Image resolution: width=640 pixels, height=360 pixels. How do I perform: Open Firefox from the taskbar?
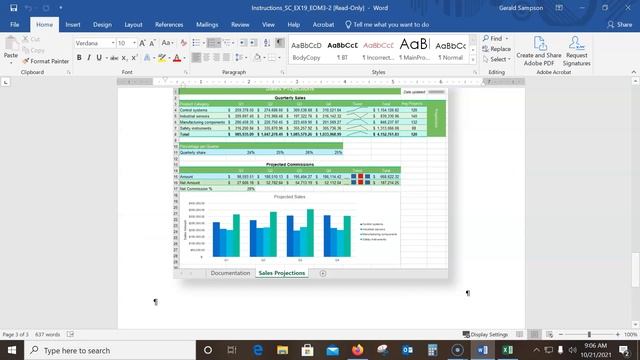pos(358,350)
